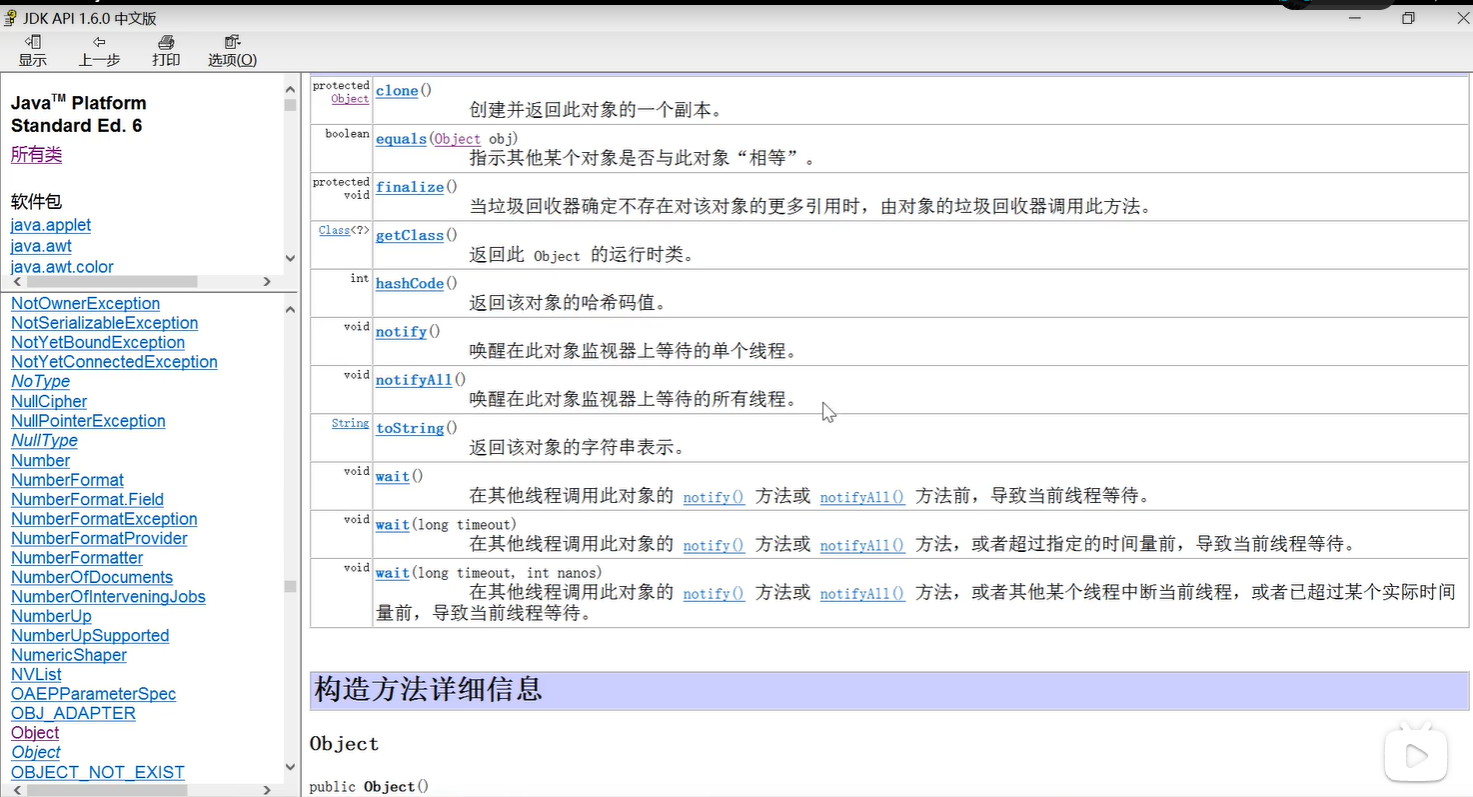
Task: Click scroll-right arrow under the package list
Action: pos(267,283)
